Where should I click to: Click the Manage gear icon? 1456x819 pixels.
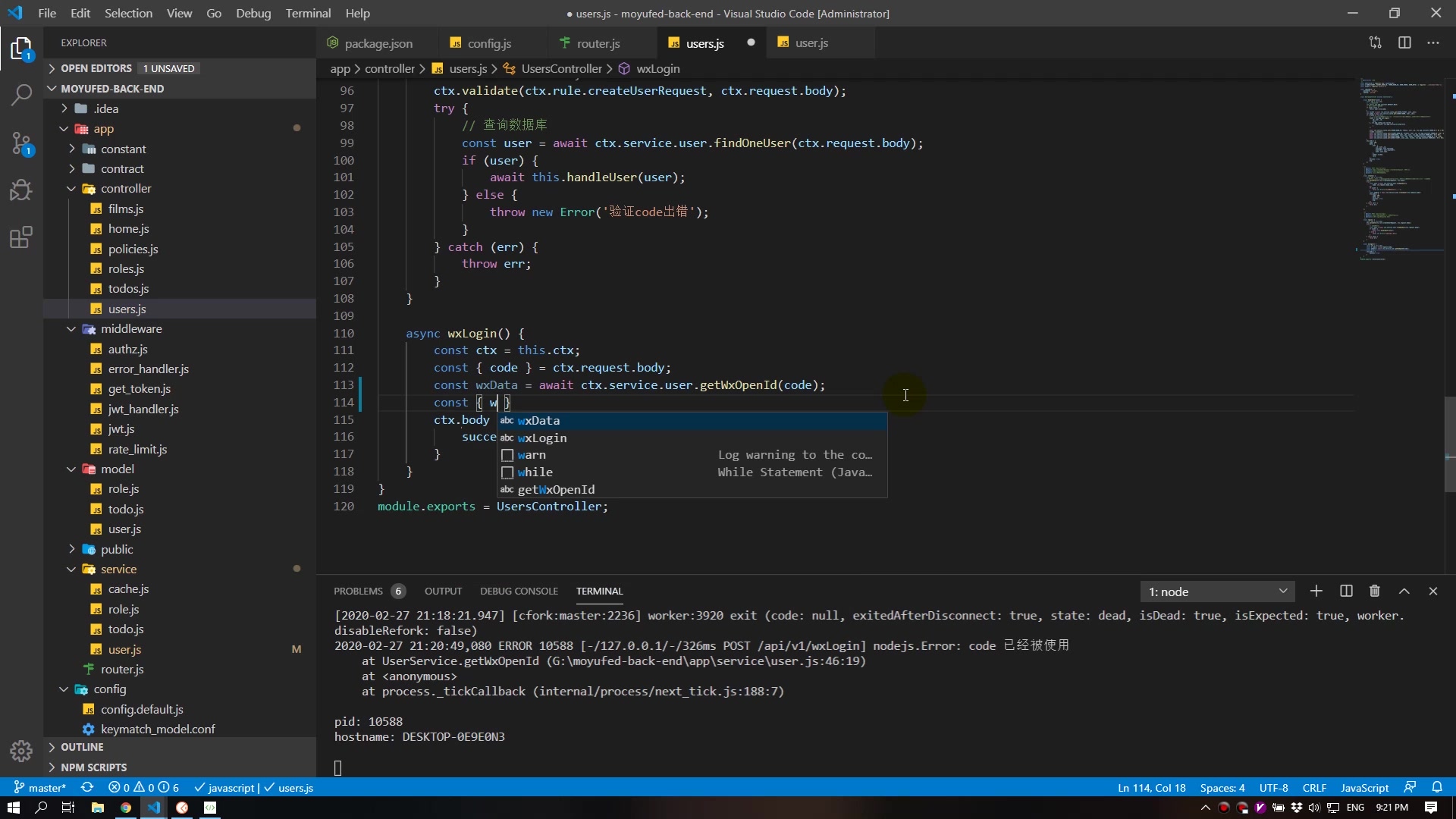[x=21, y=751]
